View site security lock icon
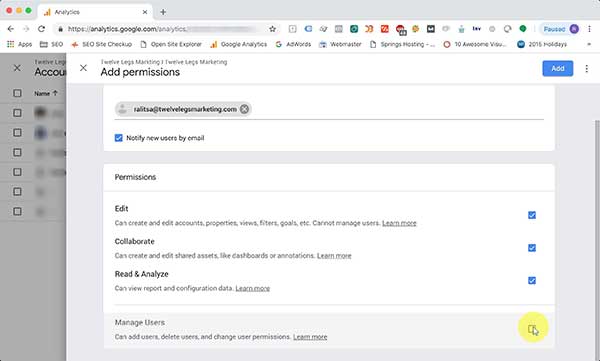Screen dimensions: 600x361 60,29
